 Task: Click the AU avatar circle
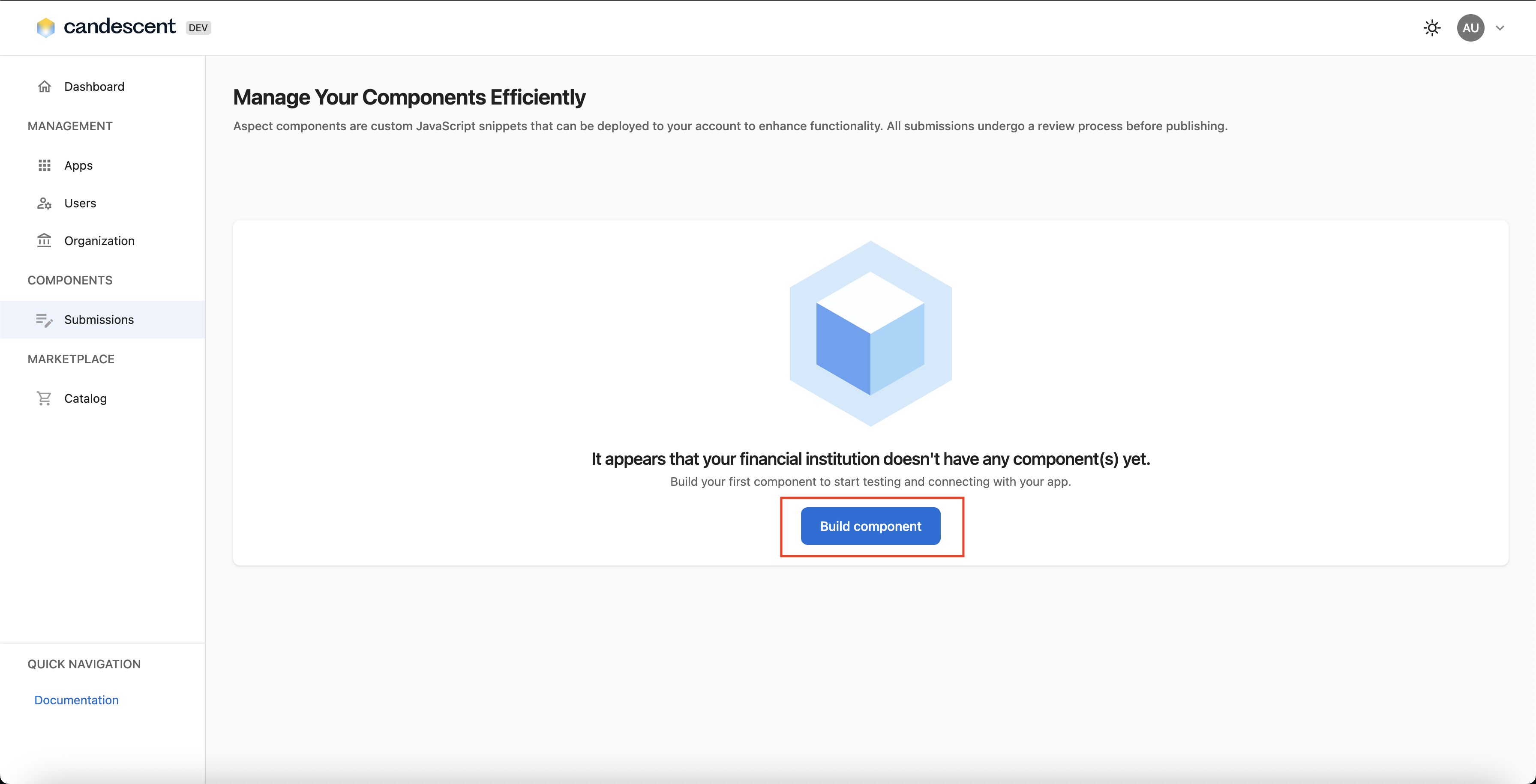point(1470,27)
